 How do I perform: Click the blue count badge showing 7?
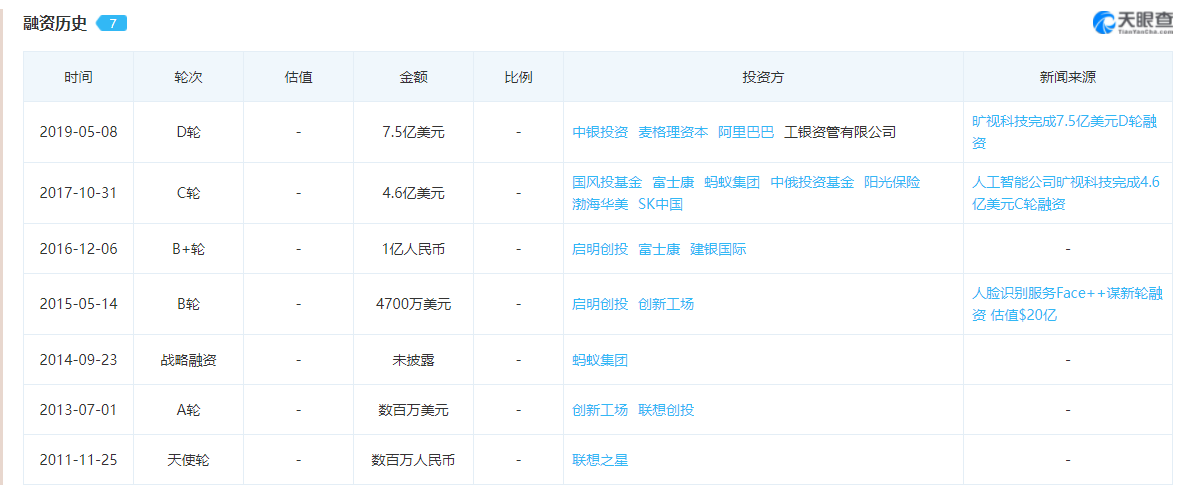coord(111,23)
